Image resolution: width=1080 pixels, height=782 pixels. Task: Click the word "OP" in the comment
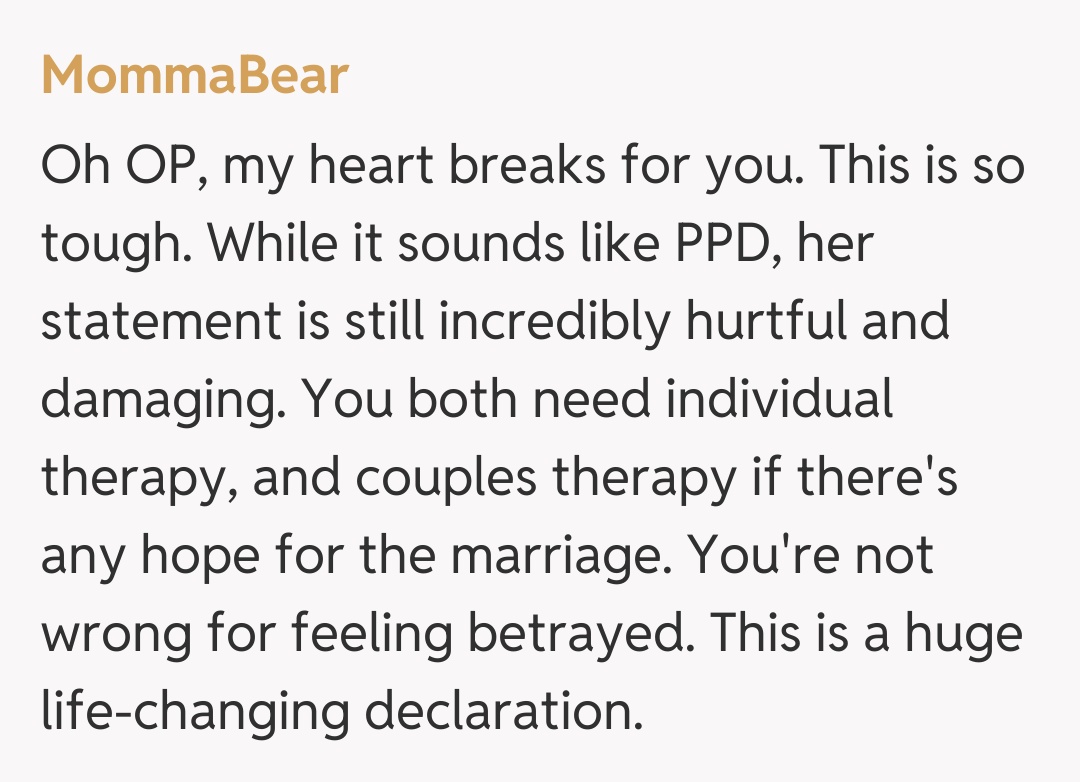[x=161, y=165]
